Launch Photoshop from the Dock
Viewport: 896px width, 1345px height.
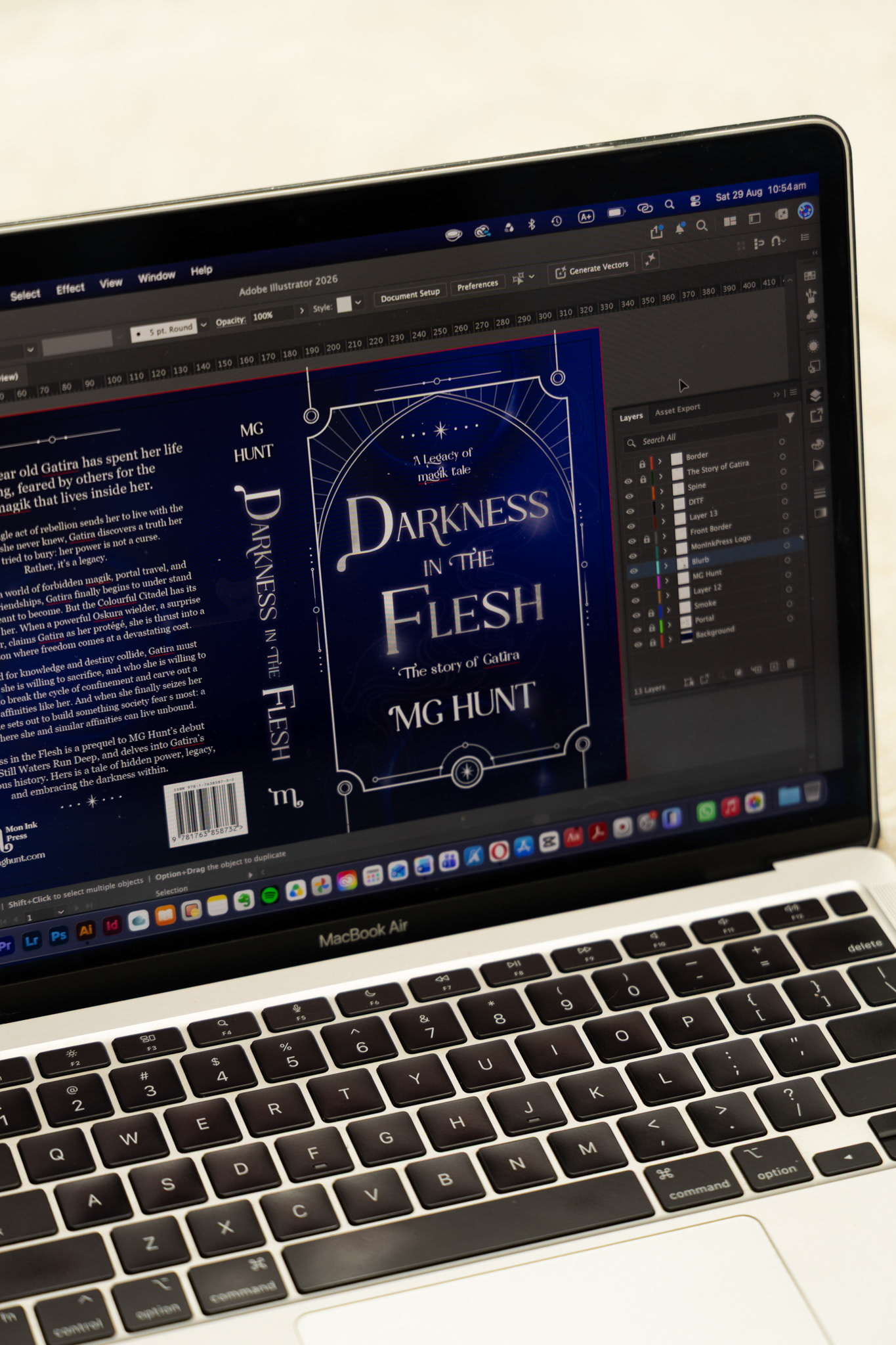click(58, 935)
